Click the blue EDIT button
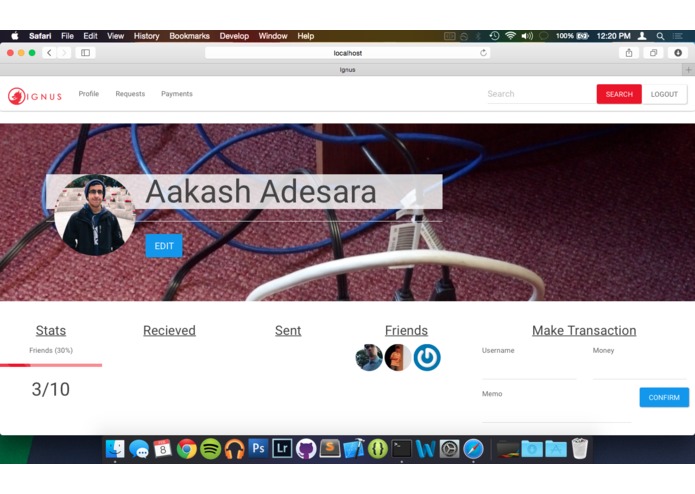Viewport: 695px width, 494px height. 164,245
